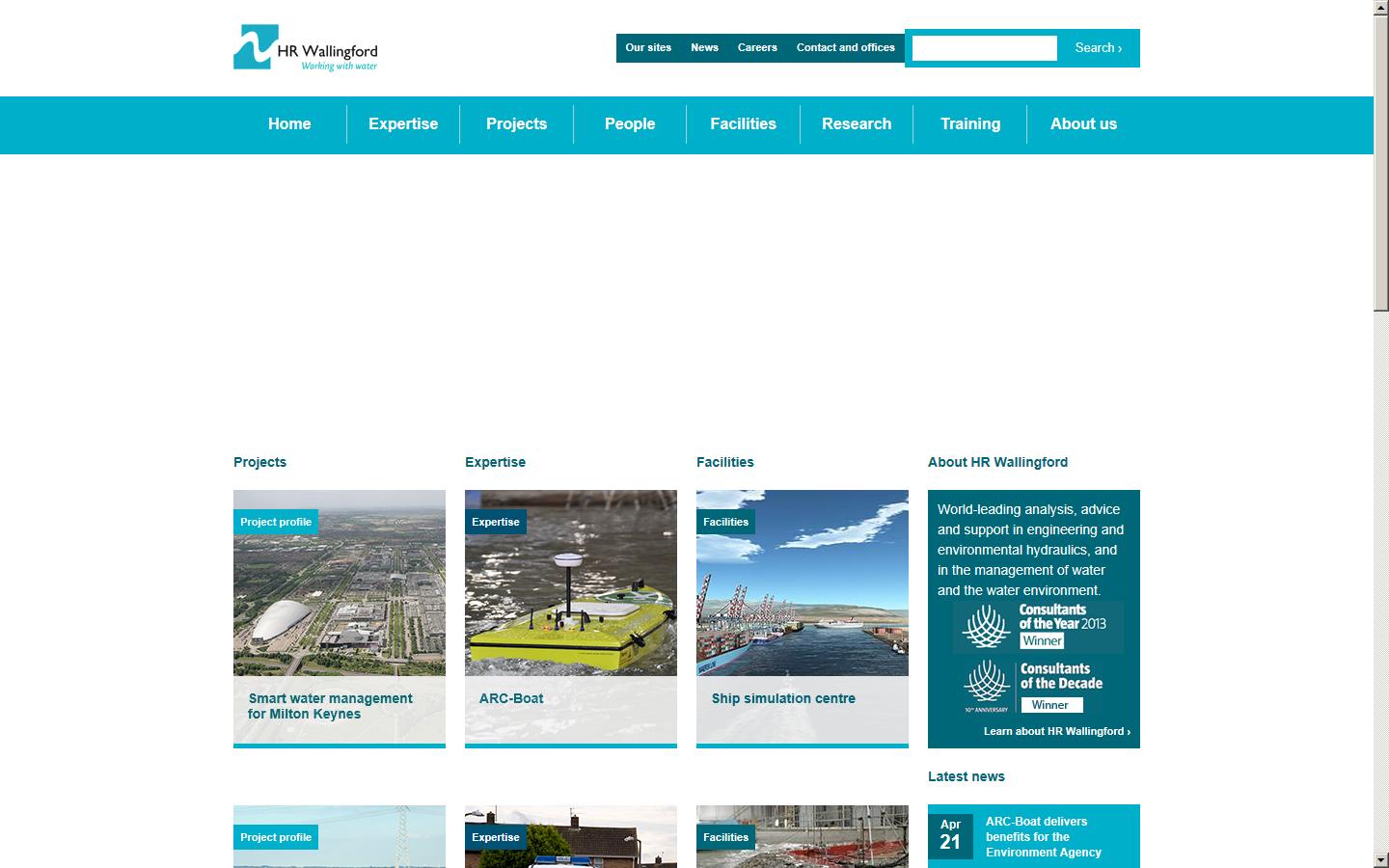Screen dimensions: 1389x868
Task: Open the About us navigation menu
Action: tap(1082, 123)
